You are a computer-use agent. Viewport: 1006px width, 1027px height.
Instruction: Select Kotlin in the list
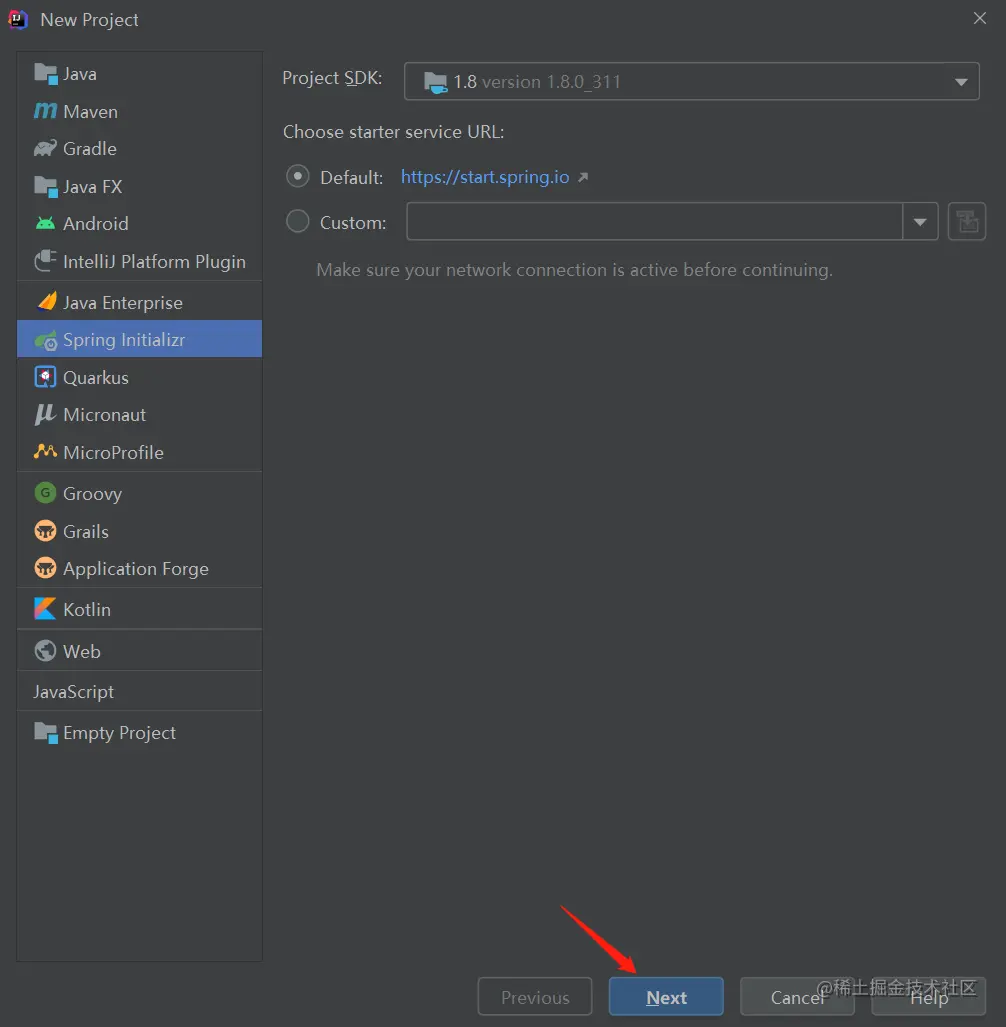point(140,609)
